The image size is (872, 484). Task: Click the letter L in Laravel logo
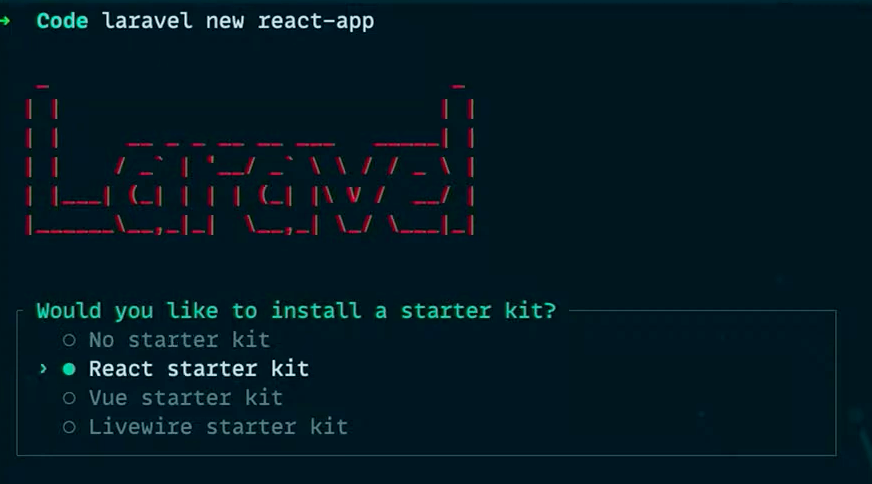(68, 159)
